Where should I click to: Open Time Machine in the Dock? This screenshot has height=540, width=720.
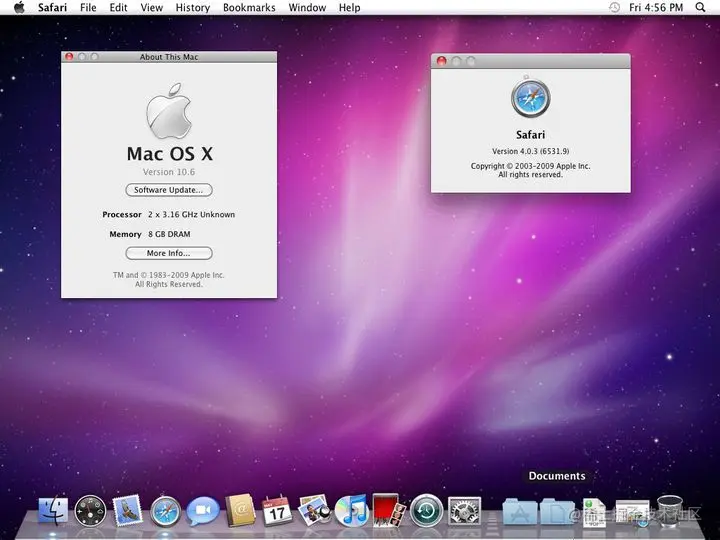(426, 511)
